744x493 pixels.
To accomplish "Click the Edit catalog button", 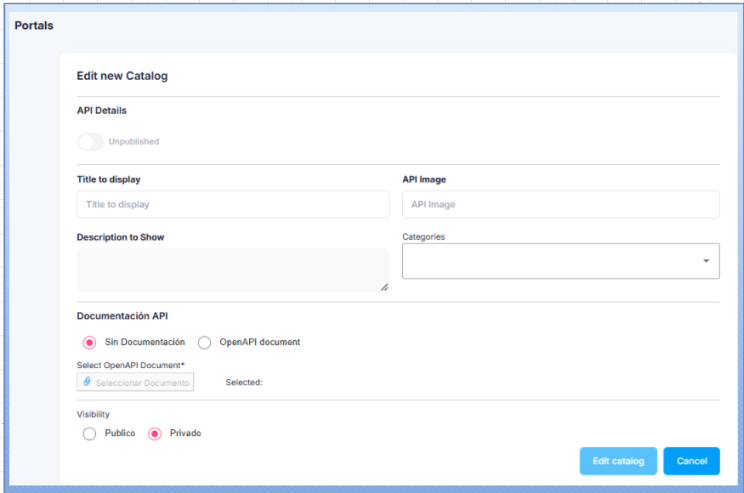I will [618, 461].
